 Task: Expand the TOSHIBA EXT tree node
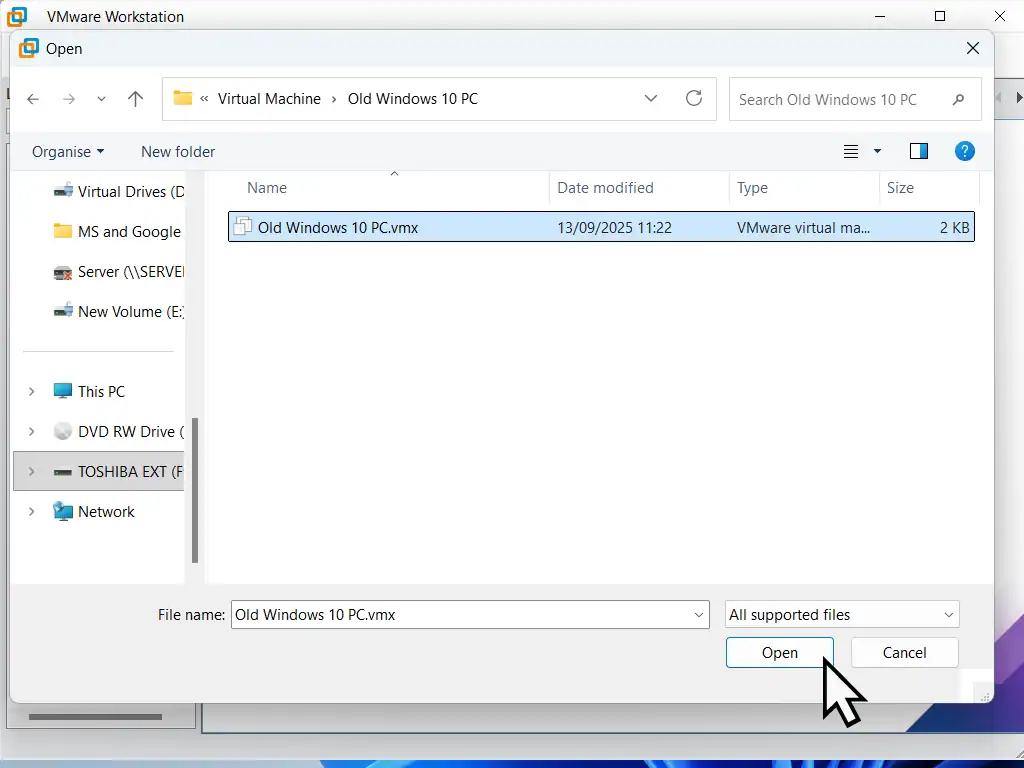[x=31, y=472]
